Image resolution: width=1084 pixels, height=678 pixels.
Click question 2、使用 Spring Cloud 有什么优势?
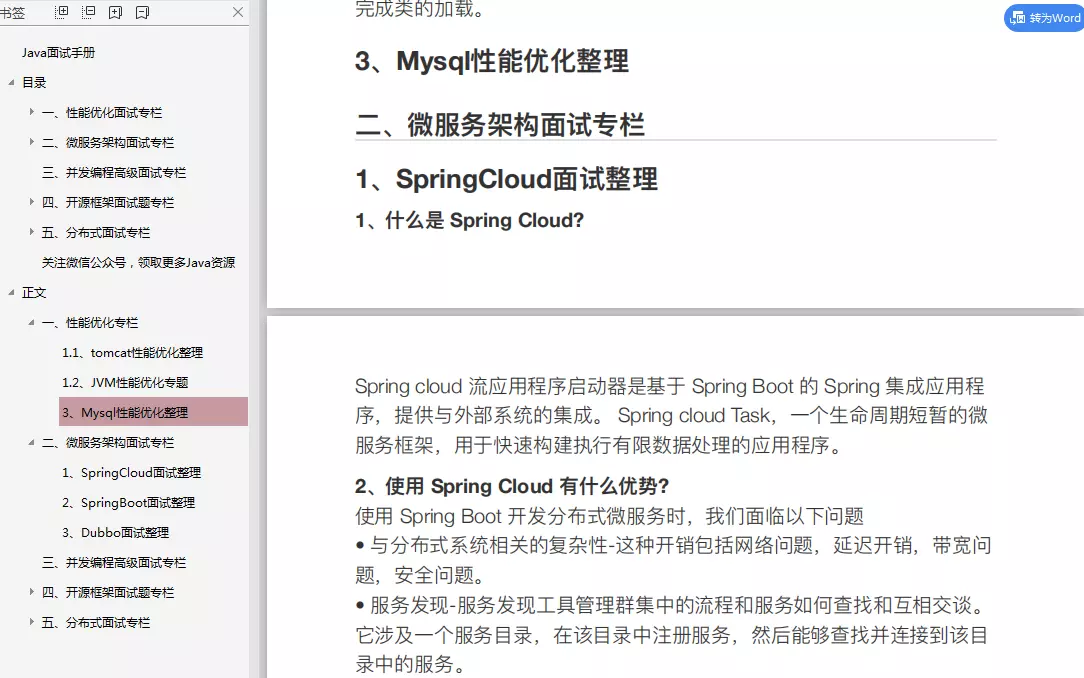point(512,486)
